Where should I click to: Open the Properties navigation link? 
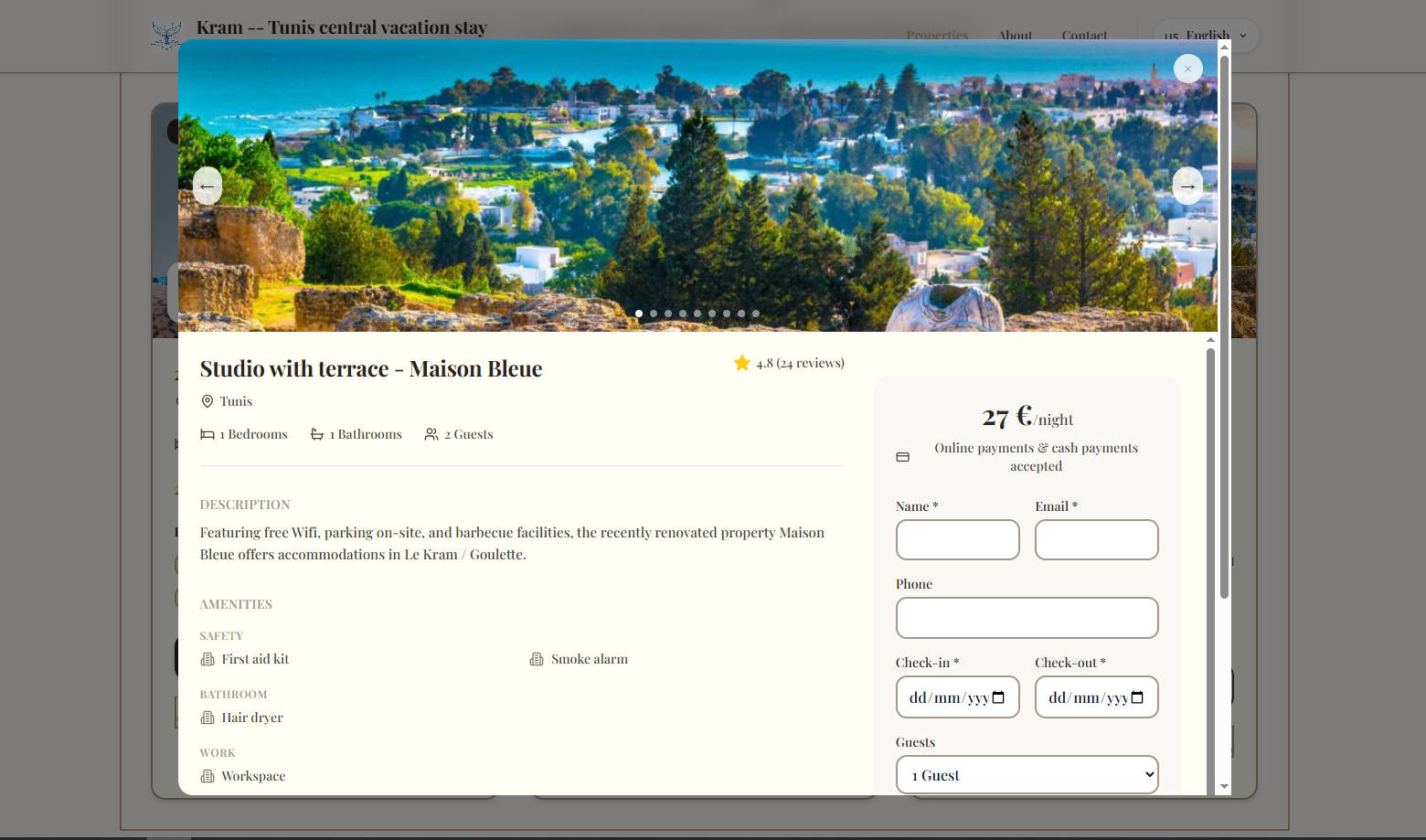click(x=937, y=36)
